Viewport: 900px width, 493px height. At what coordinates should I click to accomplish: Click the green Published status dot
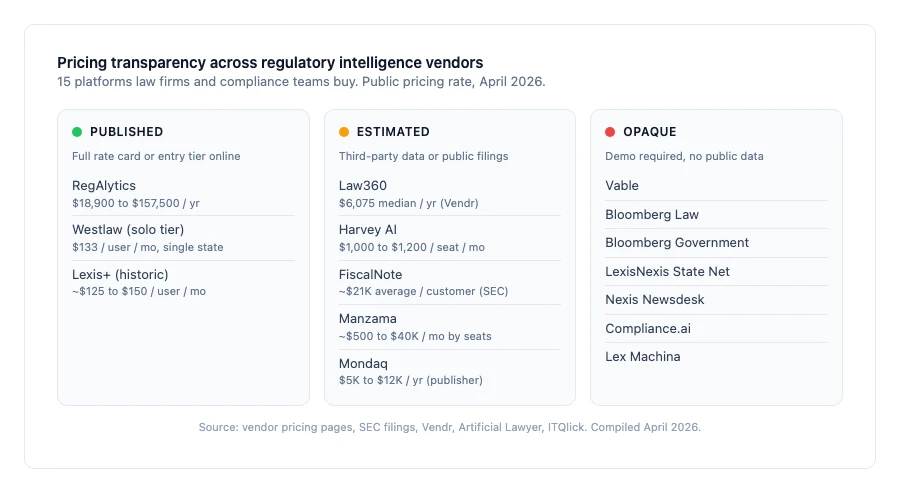[x=77, y=132]
